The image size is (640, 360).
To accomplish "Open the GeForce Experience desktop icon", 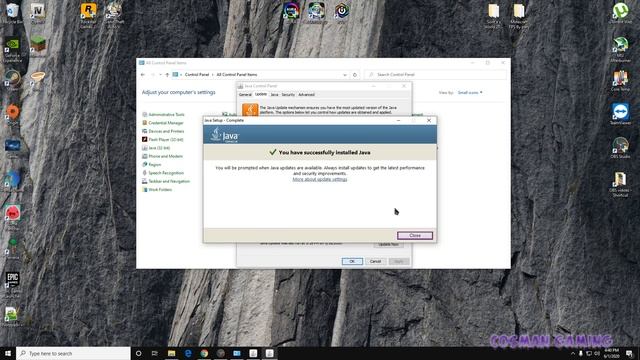I will tap(12, 50).
